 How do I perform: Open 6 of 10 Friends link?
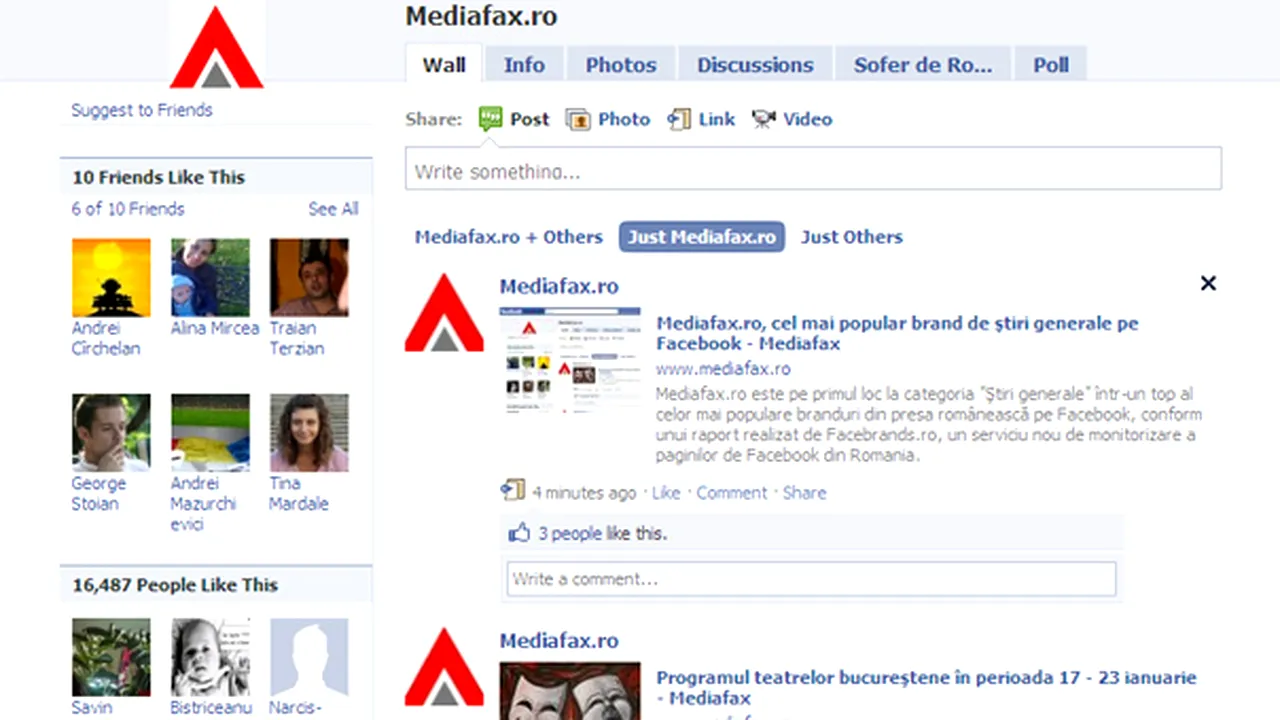(128, 209)
